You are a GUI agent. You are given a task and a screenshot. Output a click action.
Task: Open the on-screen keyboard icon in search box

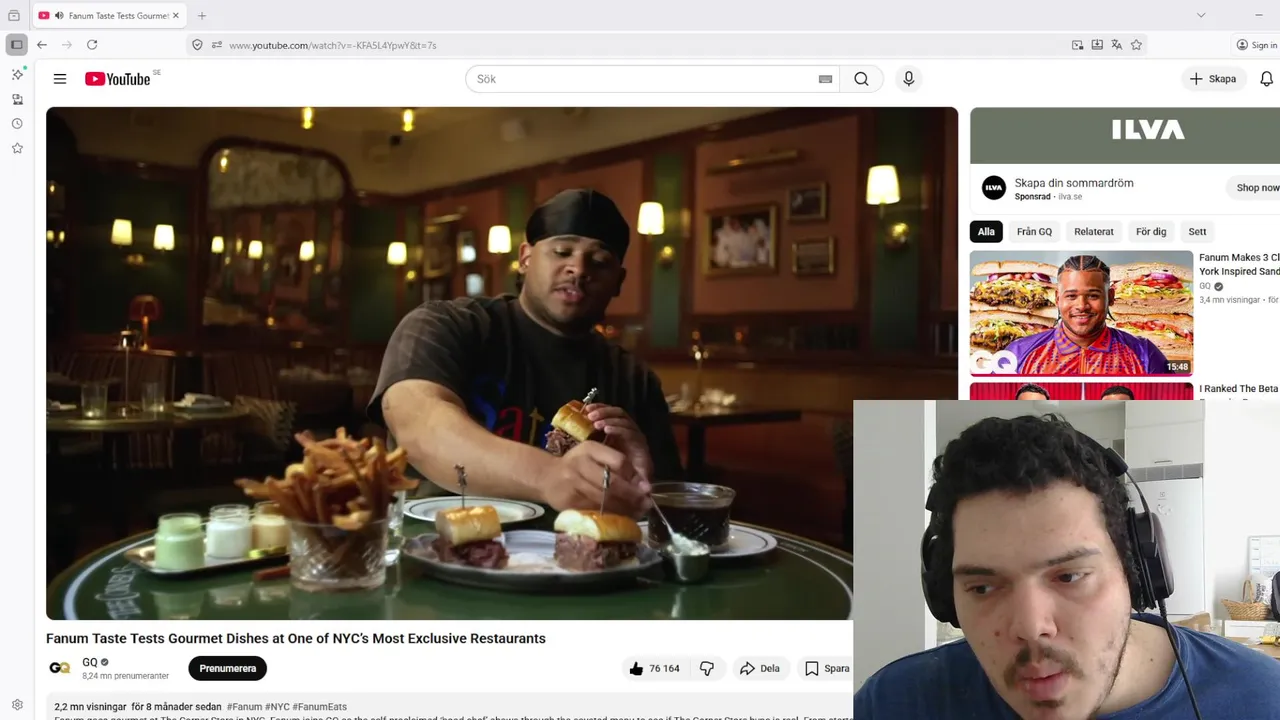pos(825,79)
